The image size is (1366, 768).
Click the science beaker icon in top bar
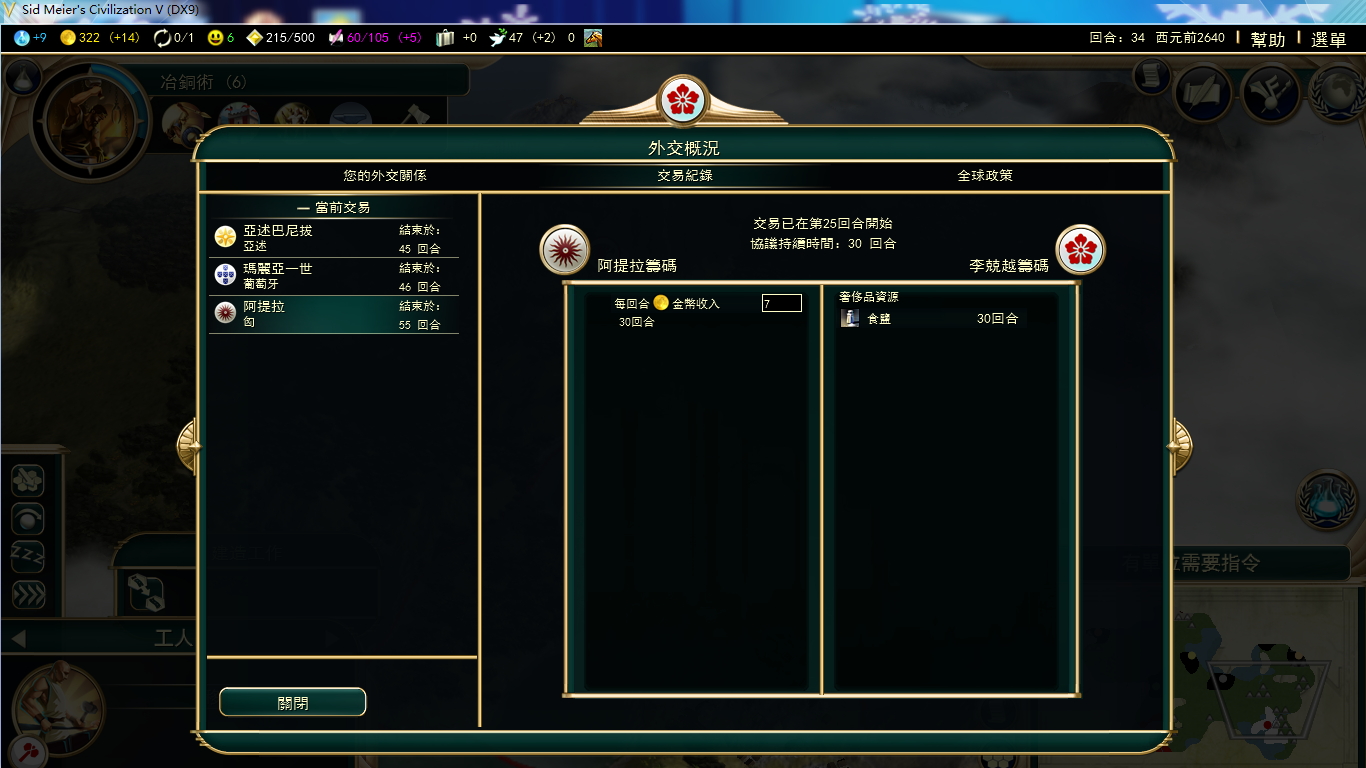22,38
